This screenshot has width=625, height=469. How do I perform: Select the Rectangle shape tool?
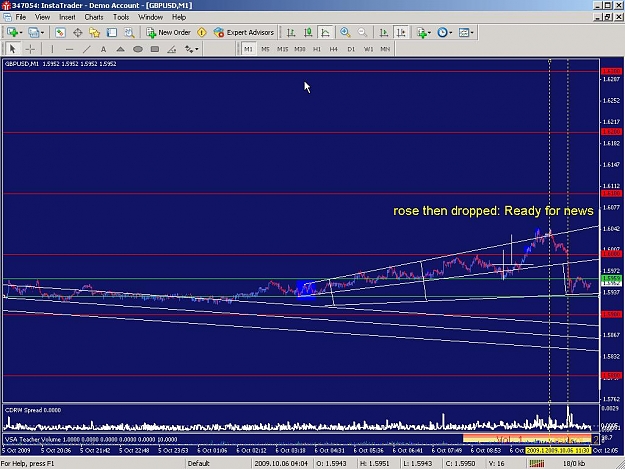155,49
